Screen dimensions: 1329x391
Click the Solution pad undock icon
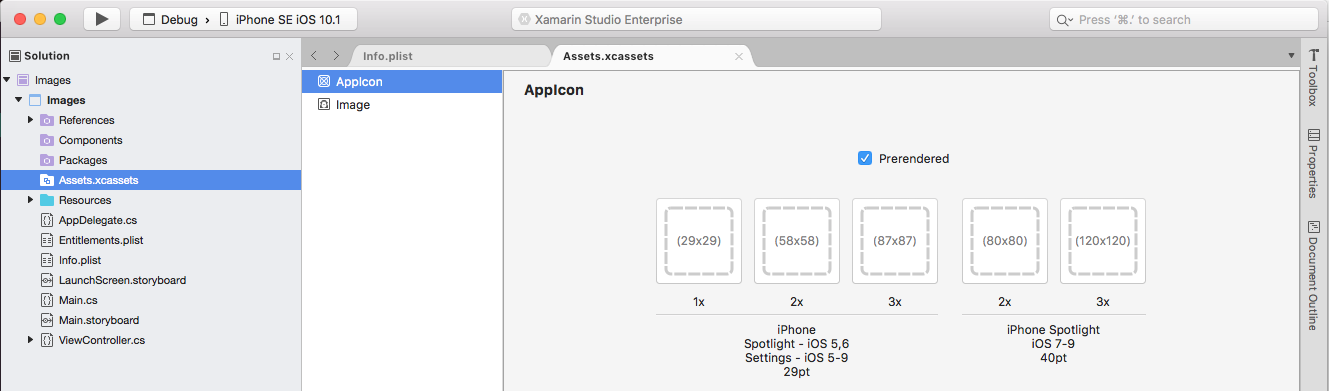point(277,57)
